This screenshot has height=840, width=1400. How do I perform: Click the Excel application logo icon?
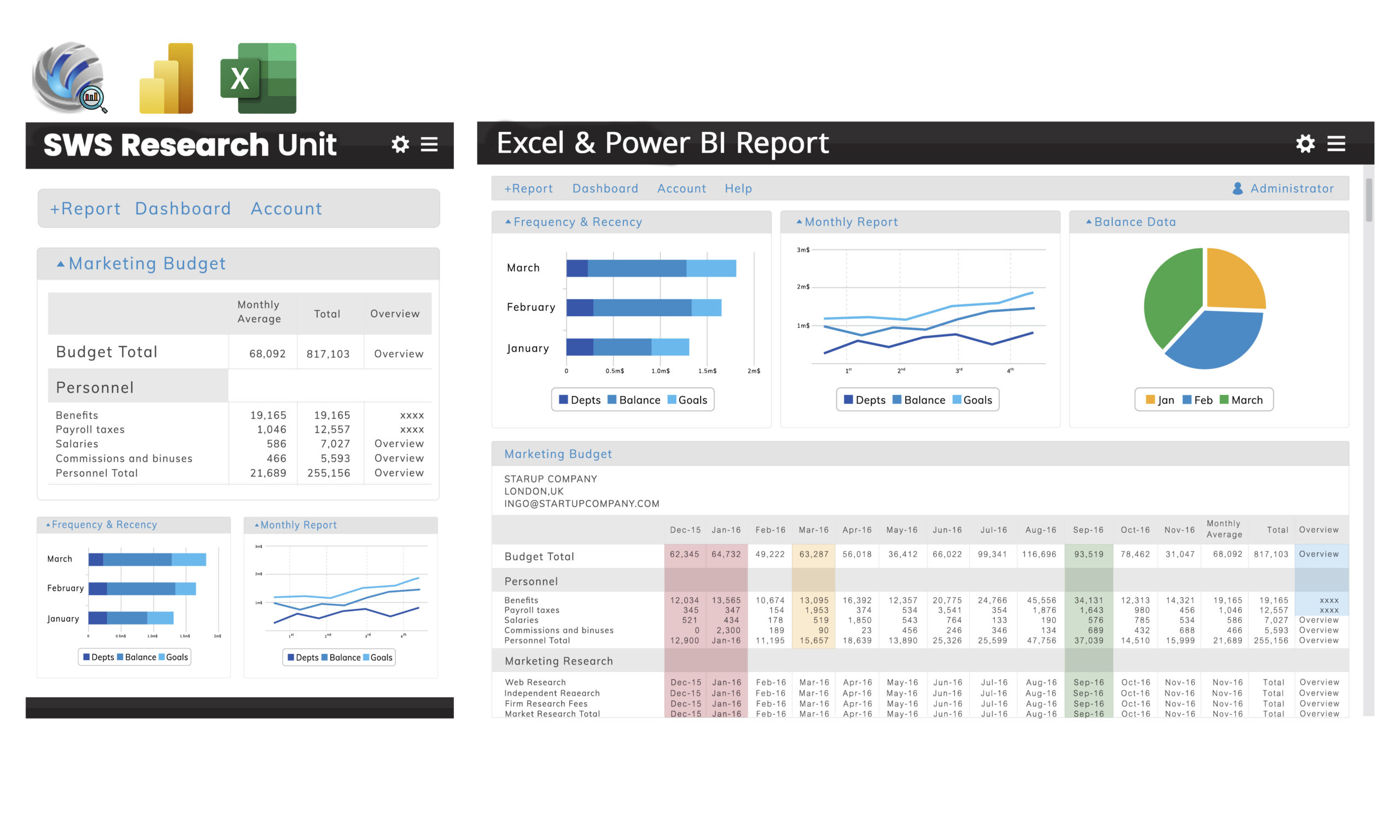pyautogui.click(x=258, y=78)
